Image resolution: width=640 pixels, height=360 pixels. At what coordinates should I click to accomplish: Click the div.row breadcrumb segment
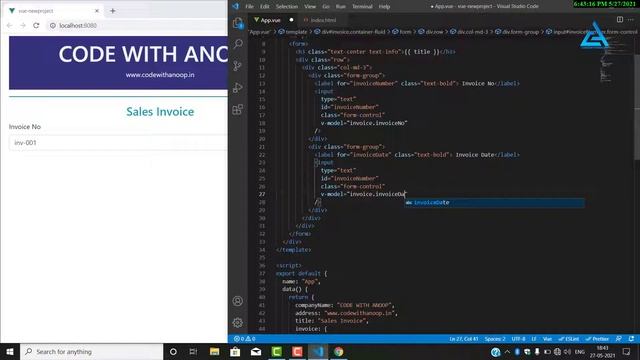point(430,32)
